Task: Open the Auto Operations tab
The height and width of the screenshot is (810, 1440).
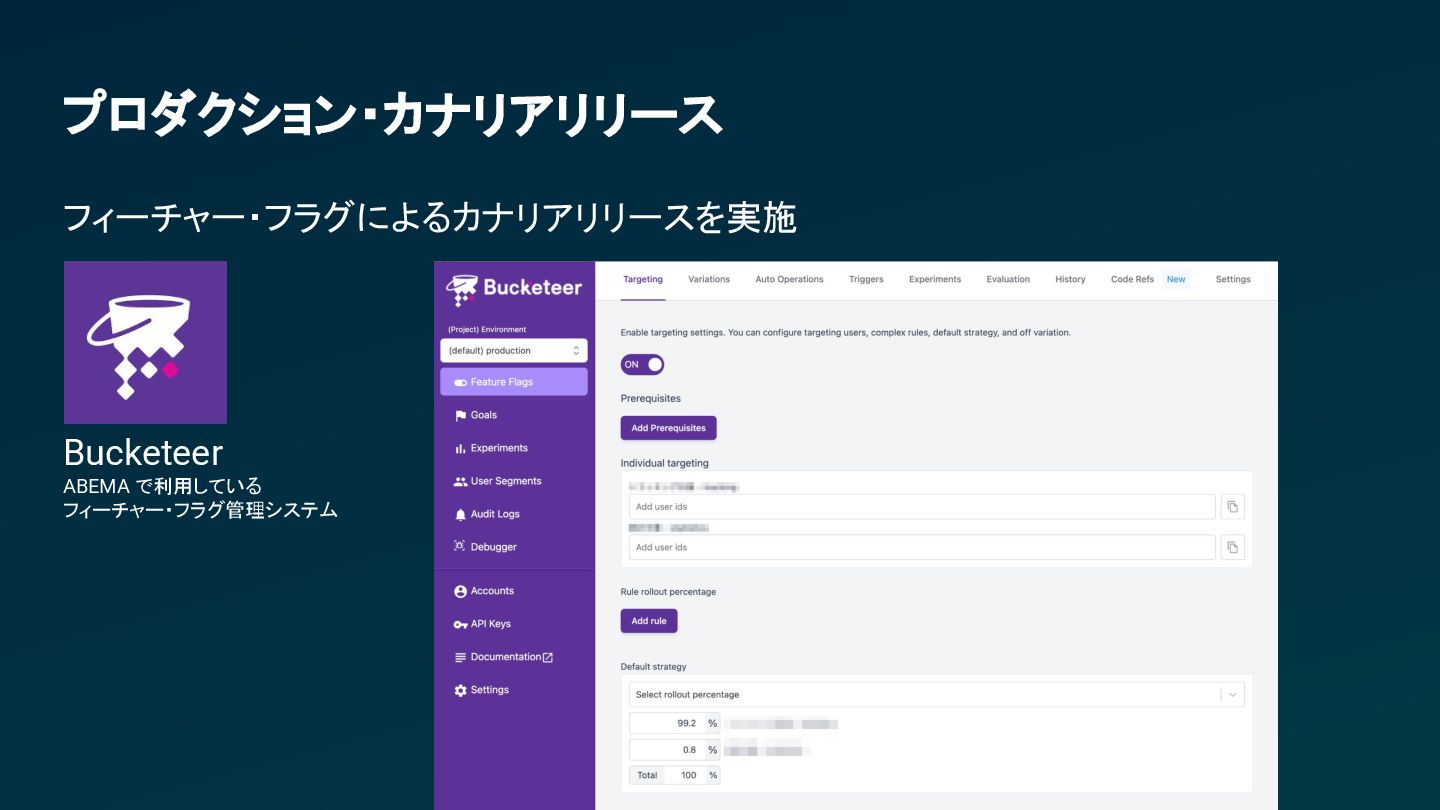Action: (789, 279)
